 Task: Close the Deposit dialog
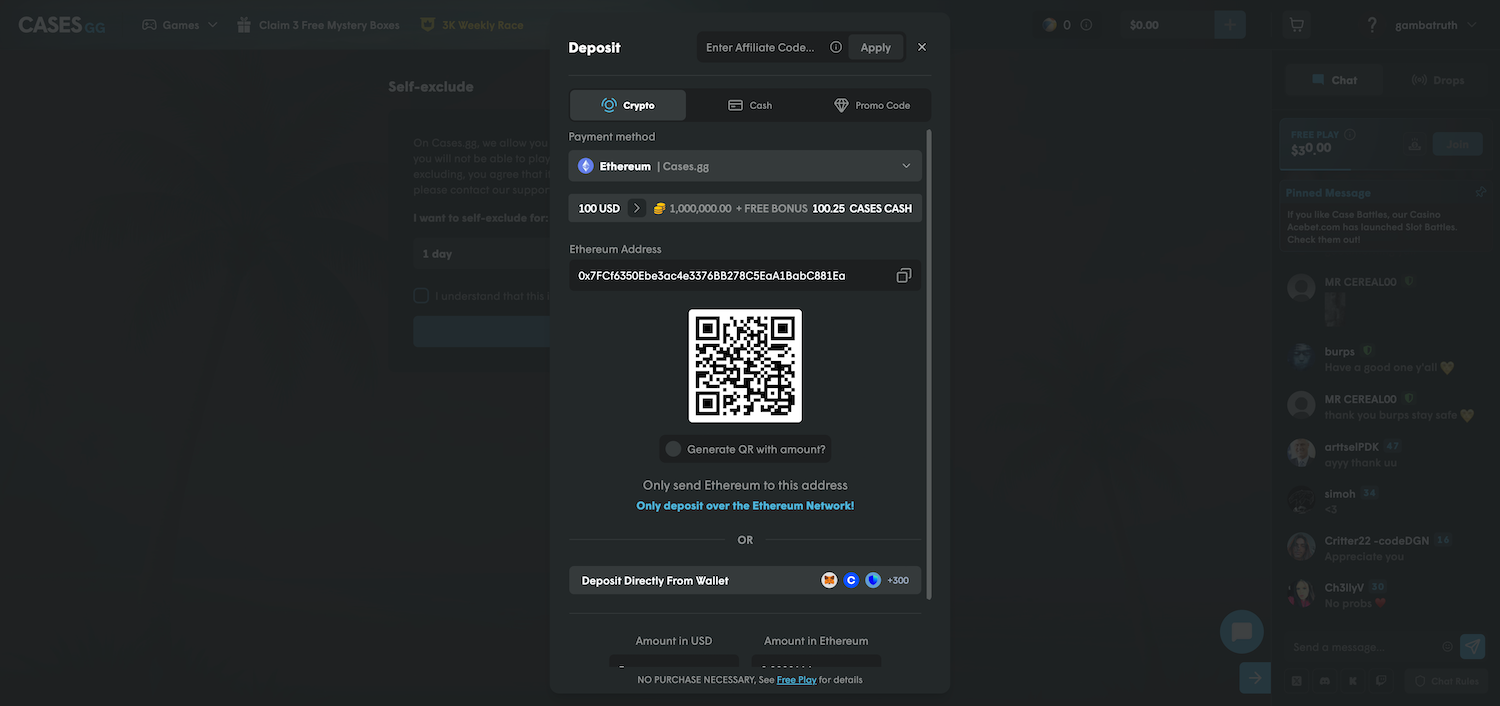pyautogui.click(x=922, y=47)
